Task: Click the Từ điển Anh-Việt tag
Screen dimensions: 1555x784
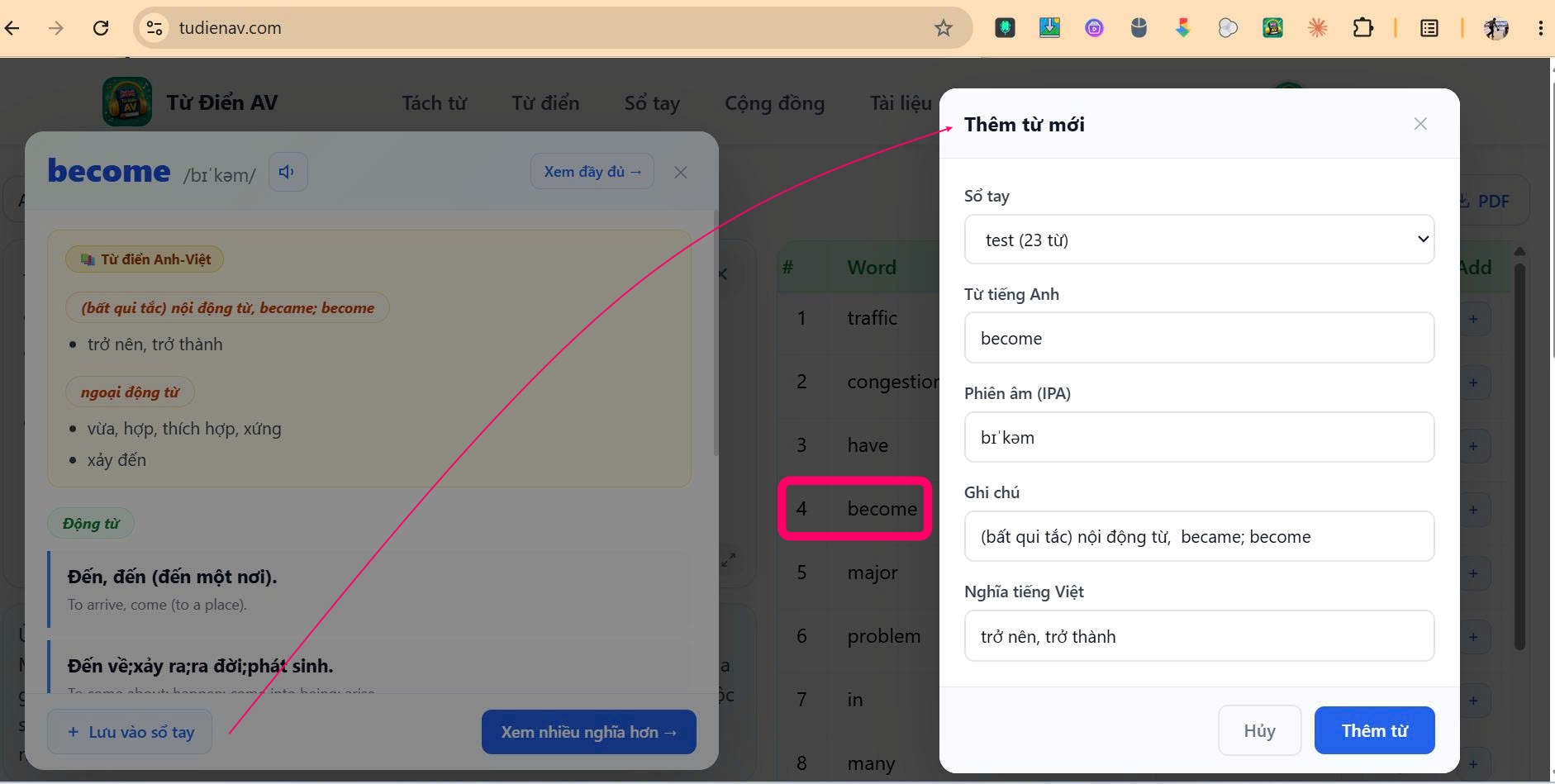Action: 145,259
